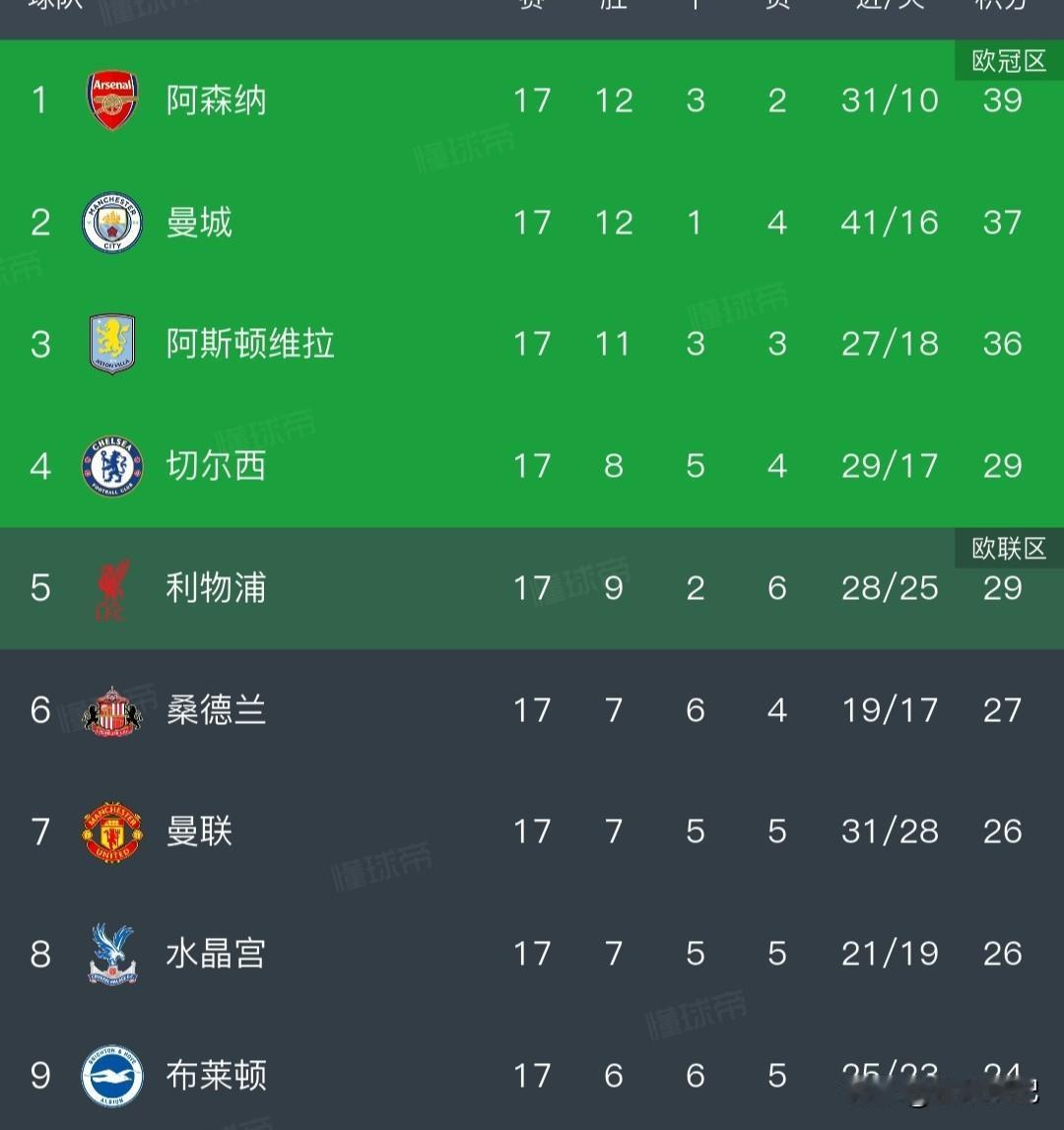Click Manchester City's 41/16 goals value

890,223
